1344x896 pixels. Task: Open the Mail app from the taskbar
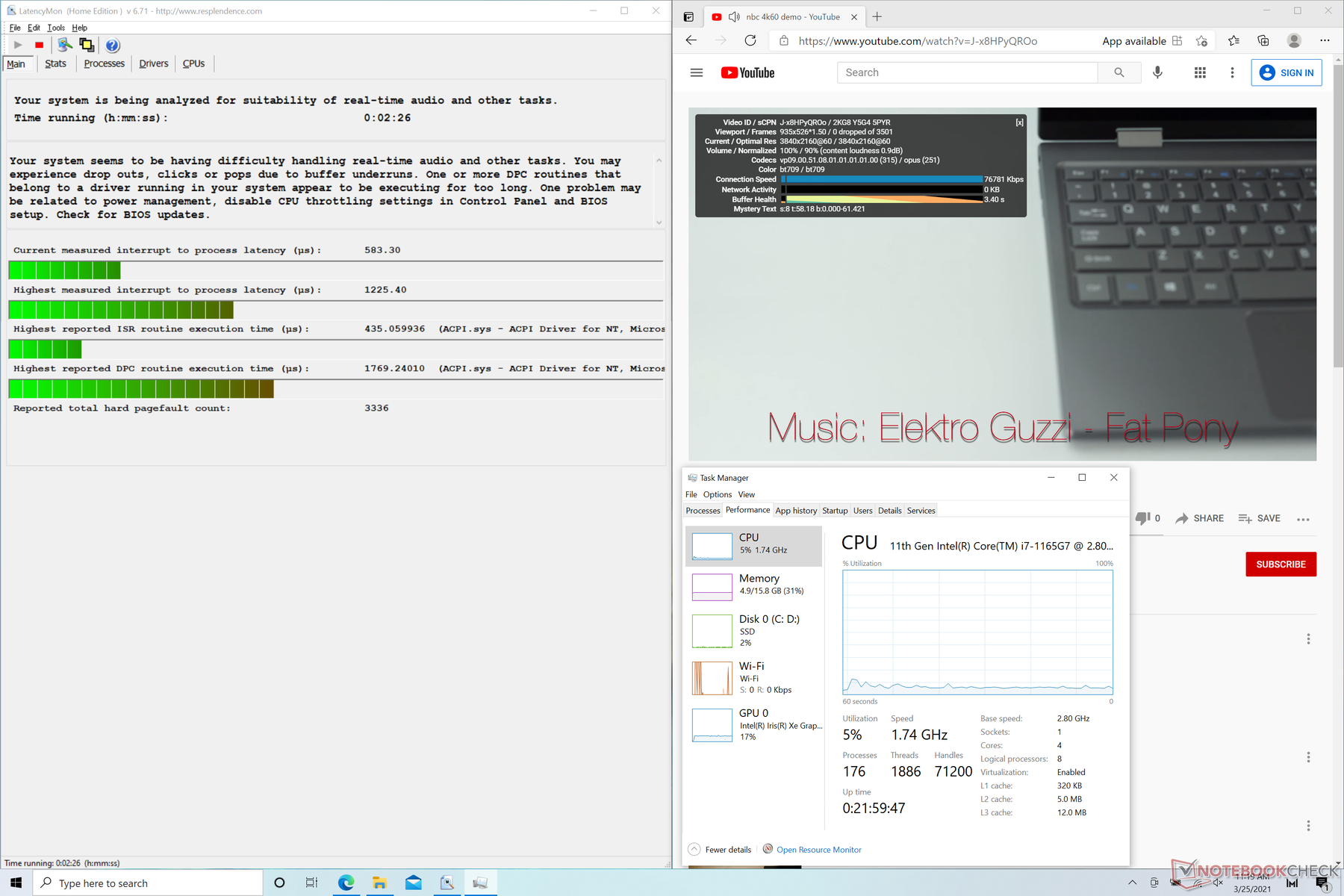(x=413, y=883)
